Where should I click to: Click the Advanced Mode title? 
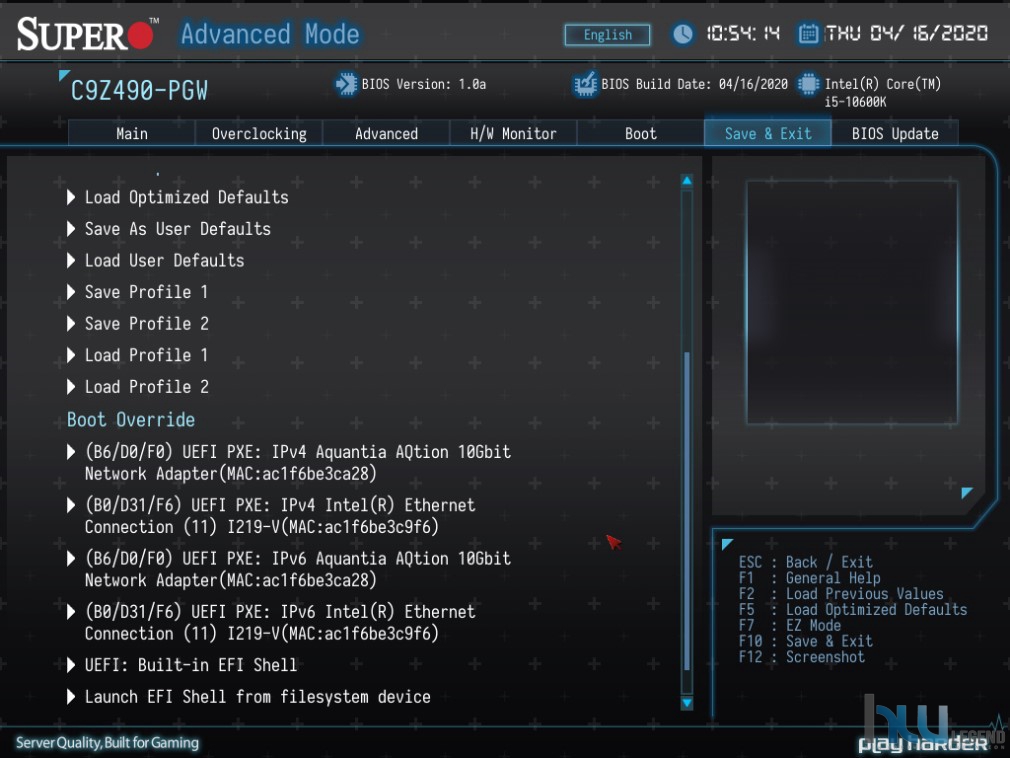pos(270,34)
